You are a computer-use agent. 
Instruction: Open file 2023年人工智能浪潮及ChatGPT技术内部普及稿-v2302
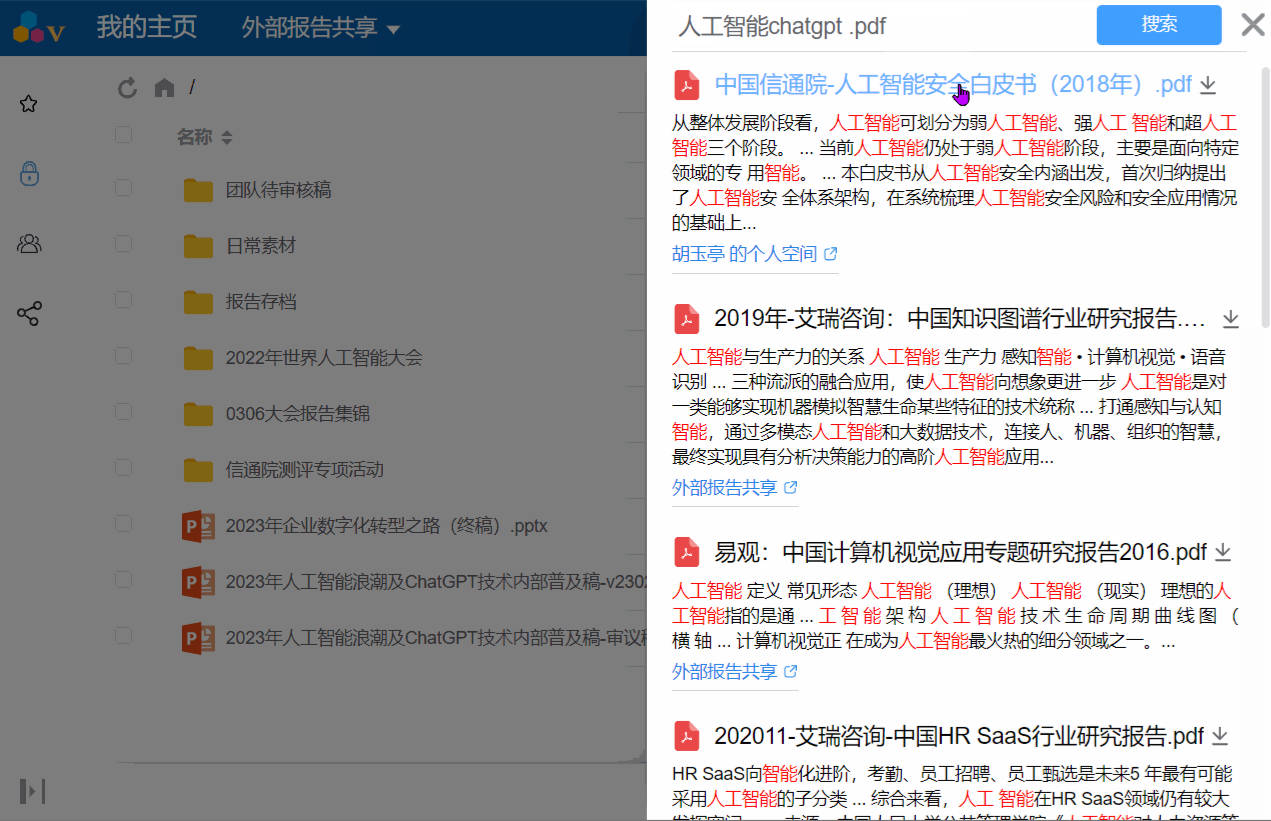point(436,582)
